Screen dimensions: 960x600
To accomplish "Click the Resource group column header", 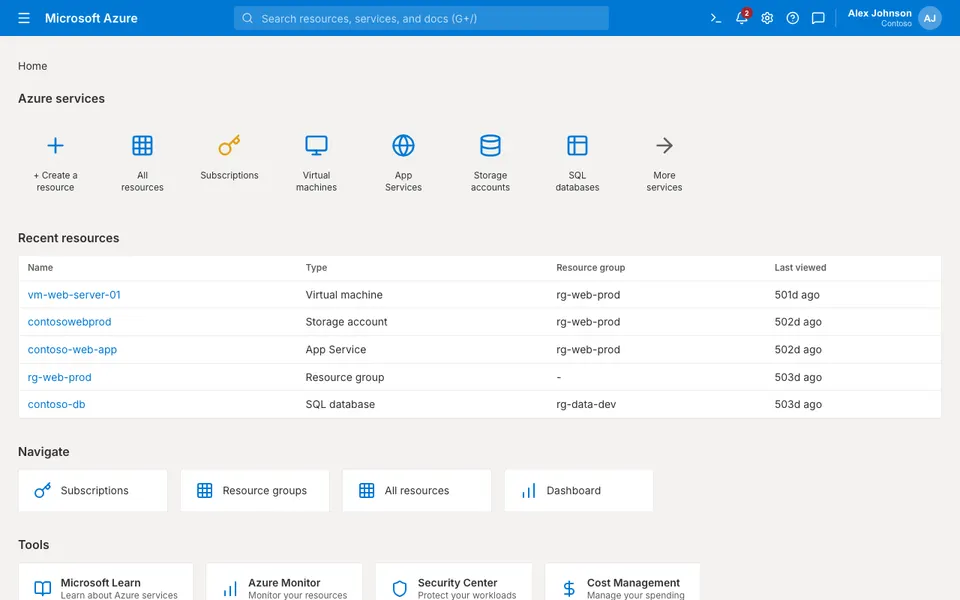I will click(590, 268).
